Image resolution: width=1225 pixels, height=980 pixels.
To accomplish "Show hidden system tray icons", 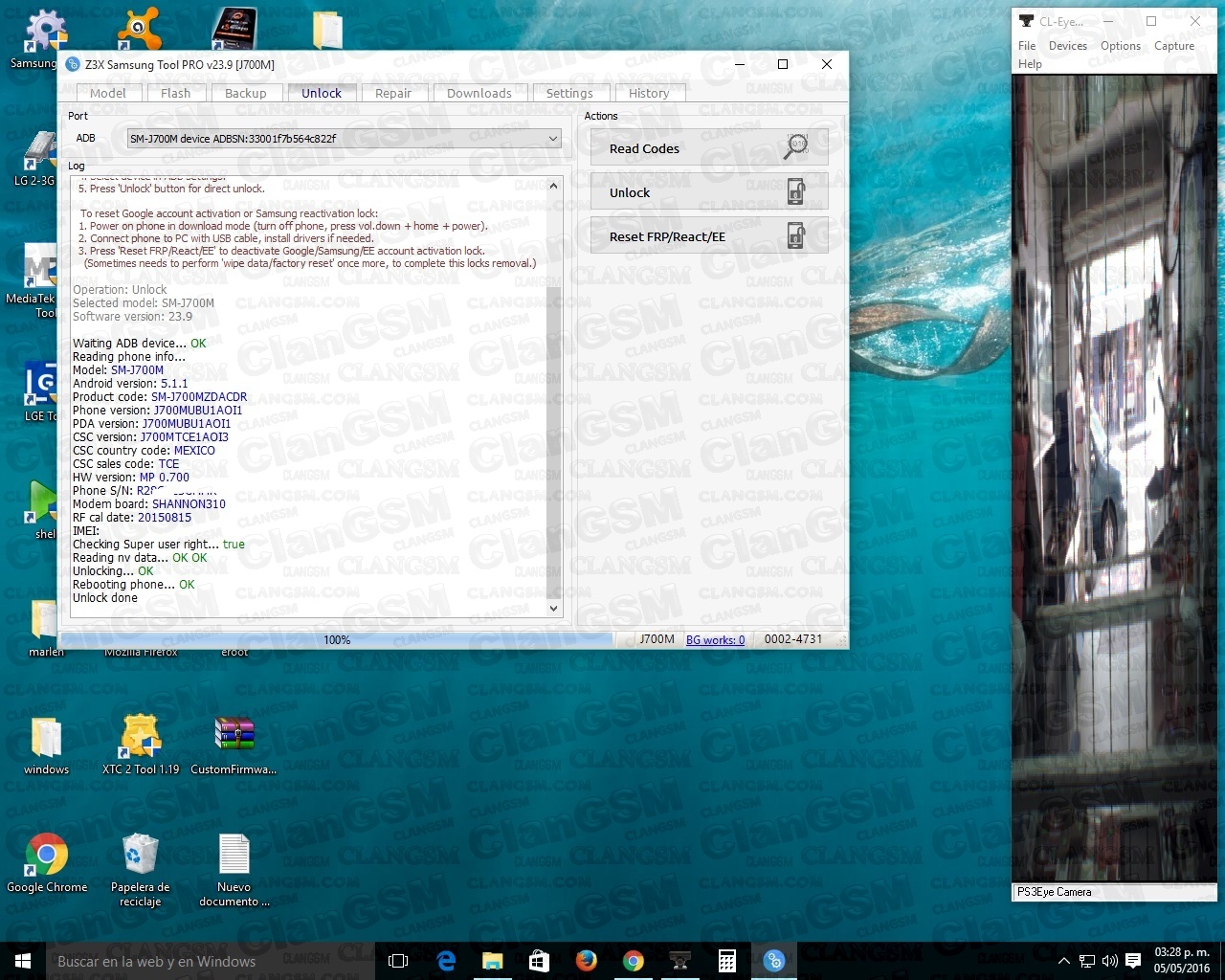I will 1064,961.
